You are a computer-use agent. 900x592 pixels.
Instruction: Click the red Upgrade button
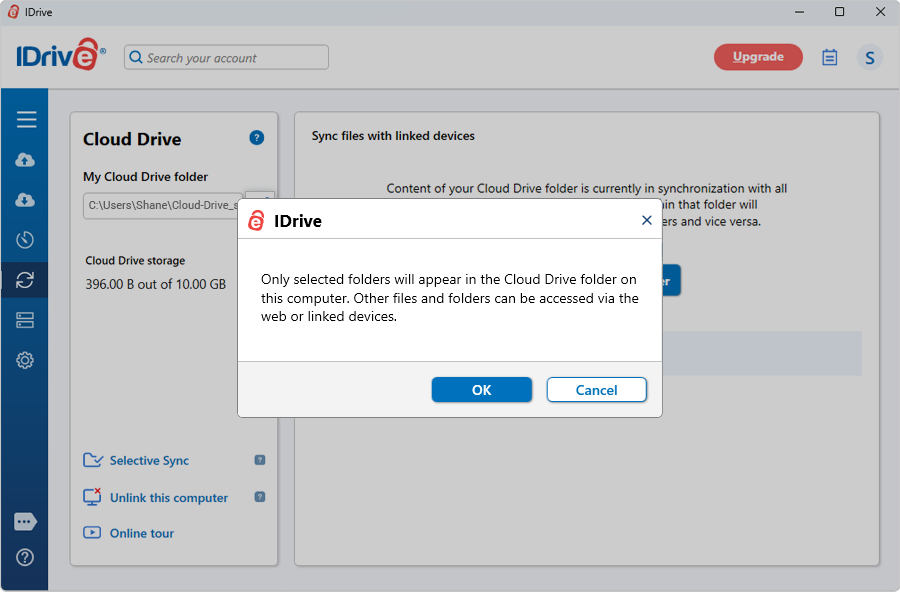pos(758,57)
